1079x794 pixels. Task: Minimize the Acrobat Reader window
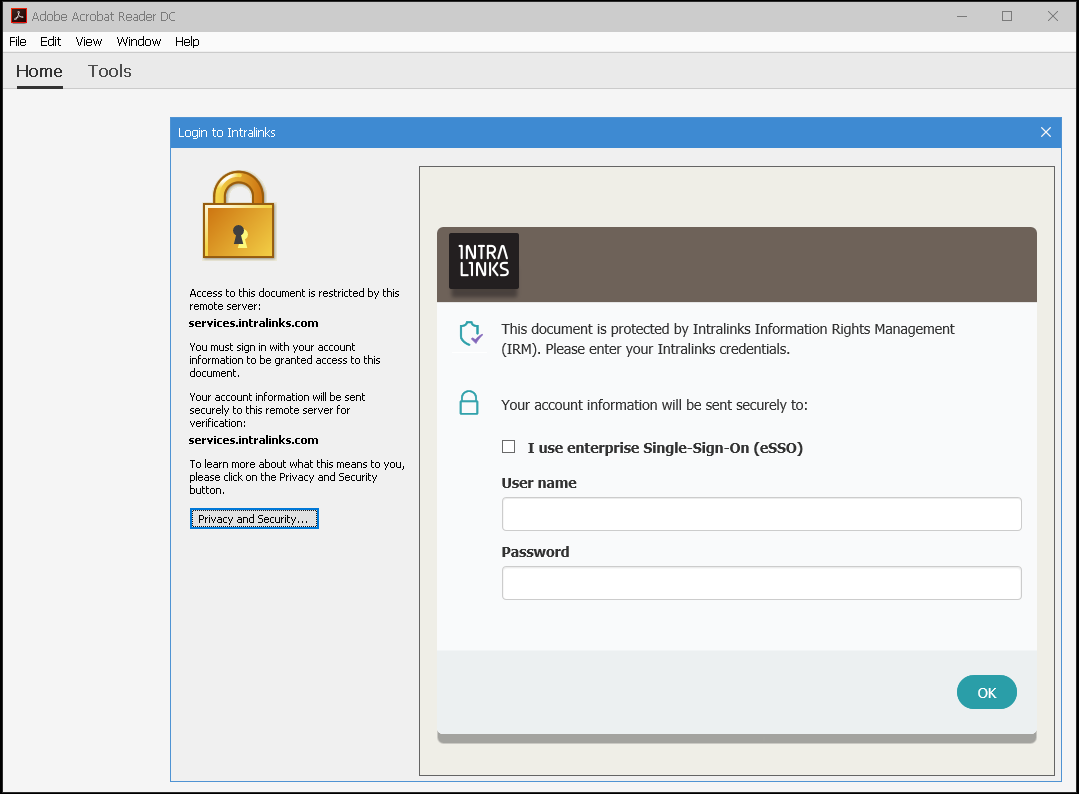(x=962, y=16)
